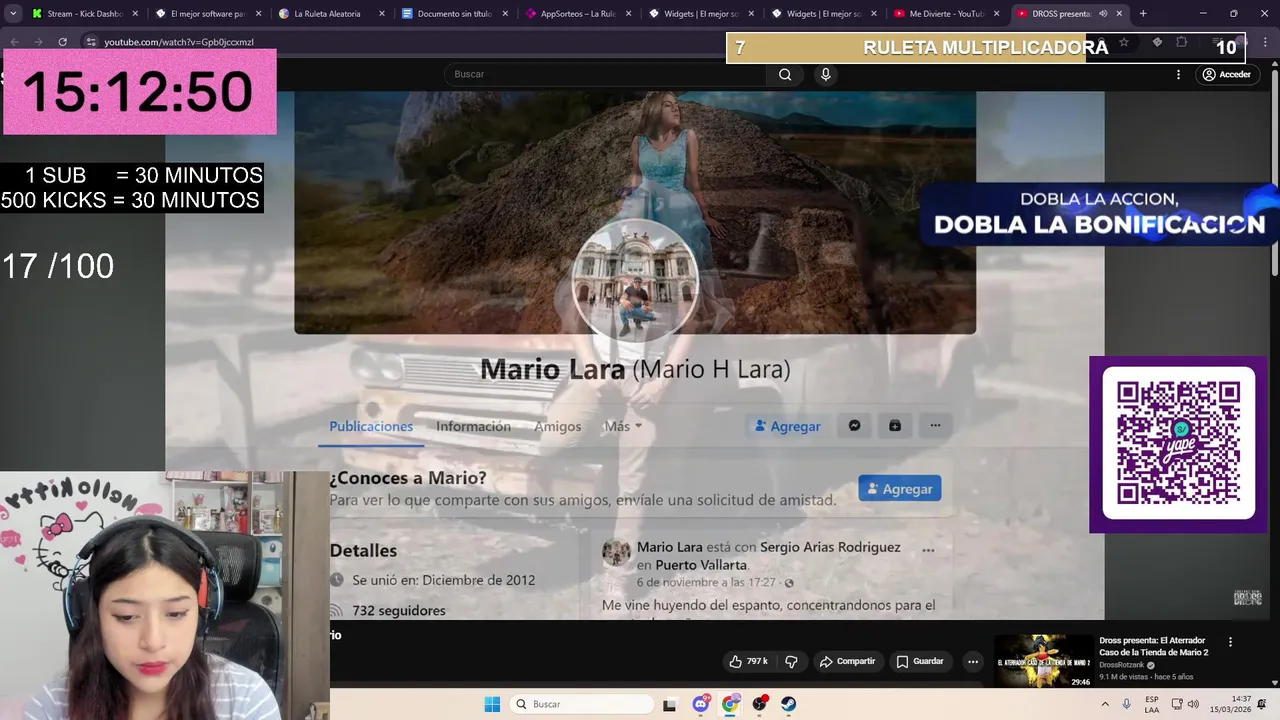Open Dross presenta: El Aterrador Caso title link
The width and height of the screenshot is (1280, 720).
[x=1153, y=646]
